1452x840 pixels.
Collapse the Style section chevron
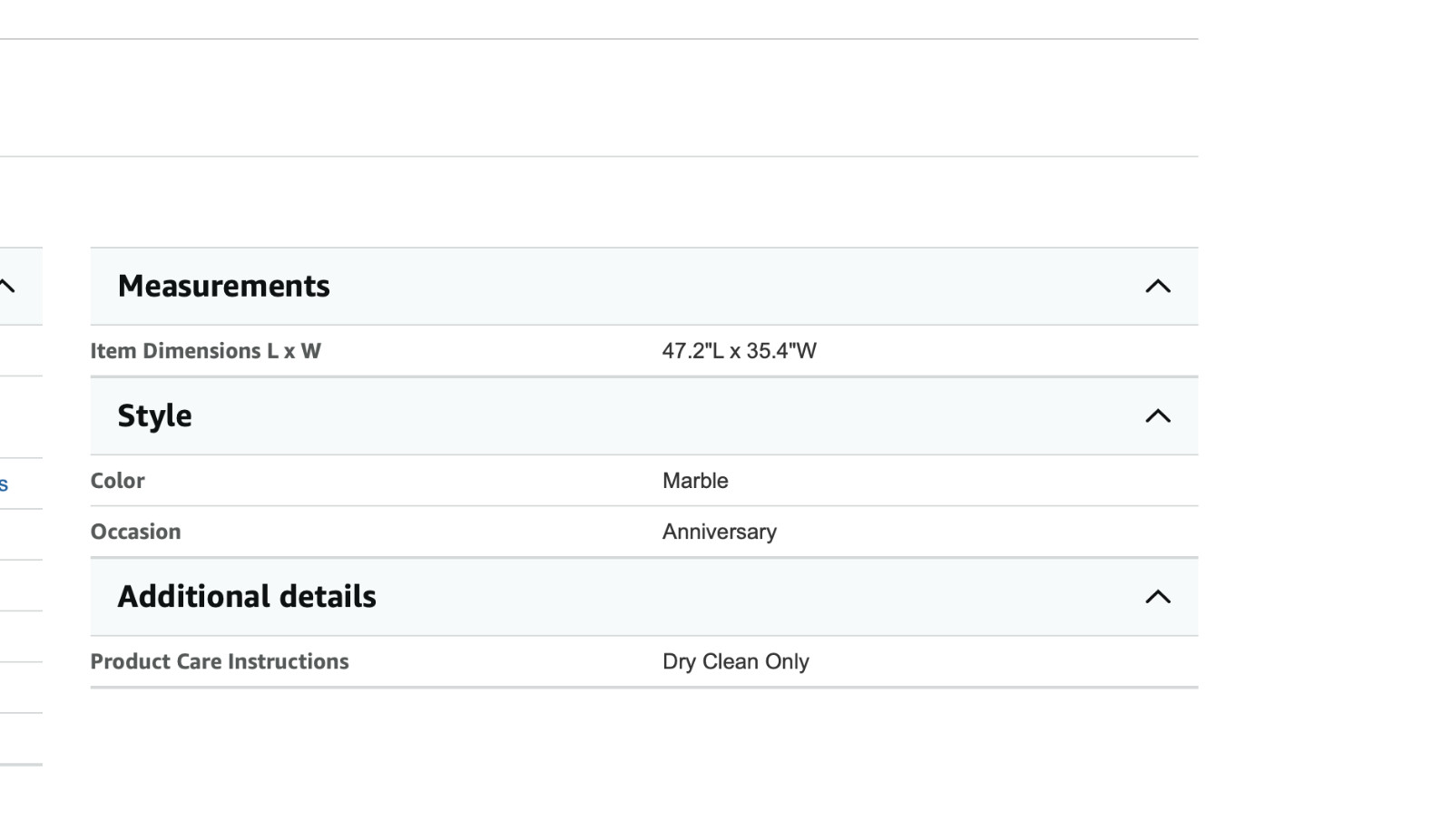click(1158, 416)
